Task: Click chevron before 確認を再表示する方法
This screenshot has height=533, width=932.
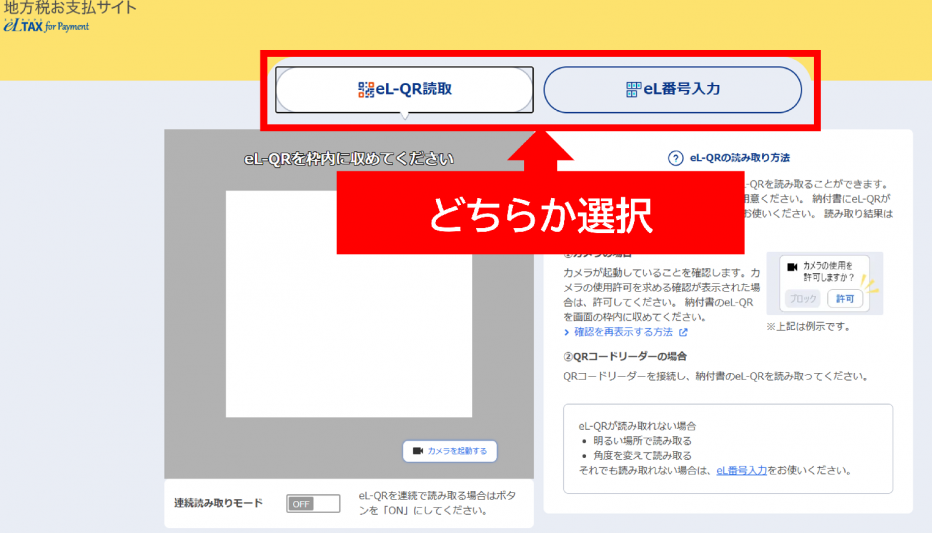Action: point(566,332)
